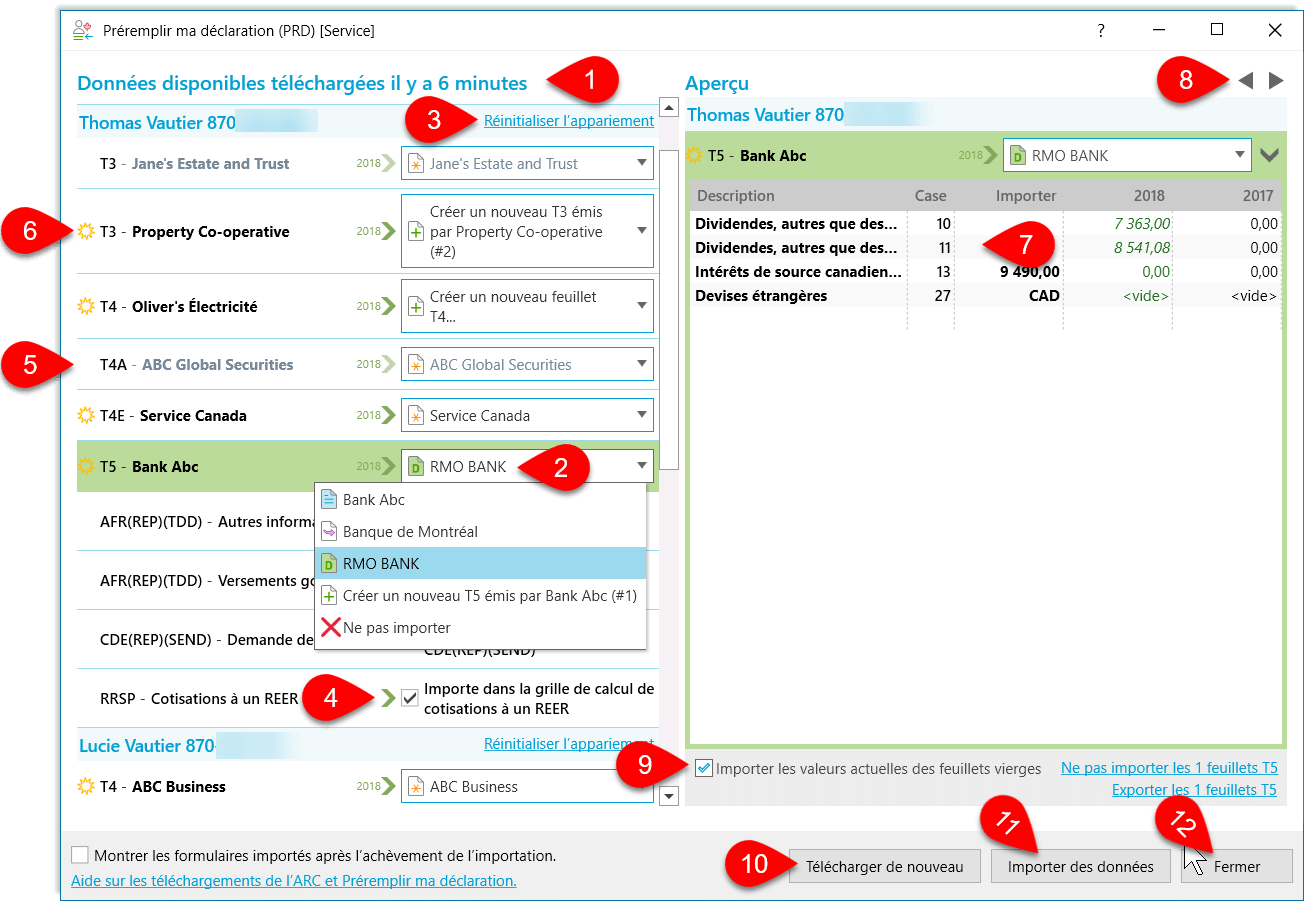The width and height of the screenshot is (1304, 901).
Task: Click the Exporter les 1 feuillets T5 link
Action: point(1194,790)
